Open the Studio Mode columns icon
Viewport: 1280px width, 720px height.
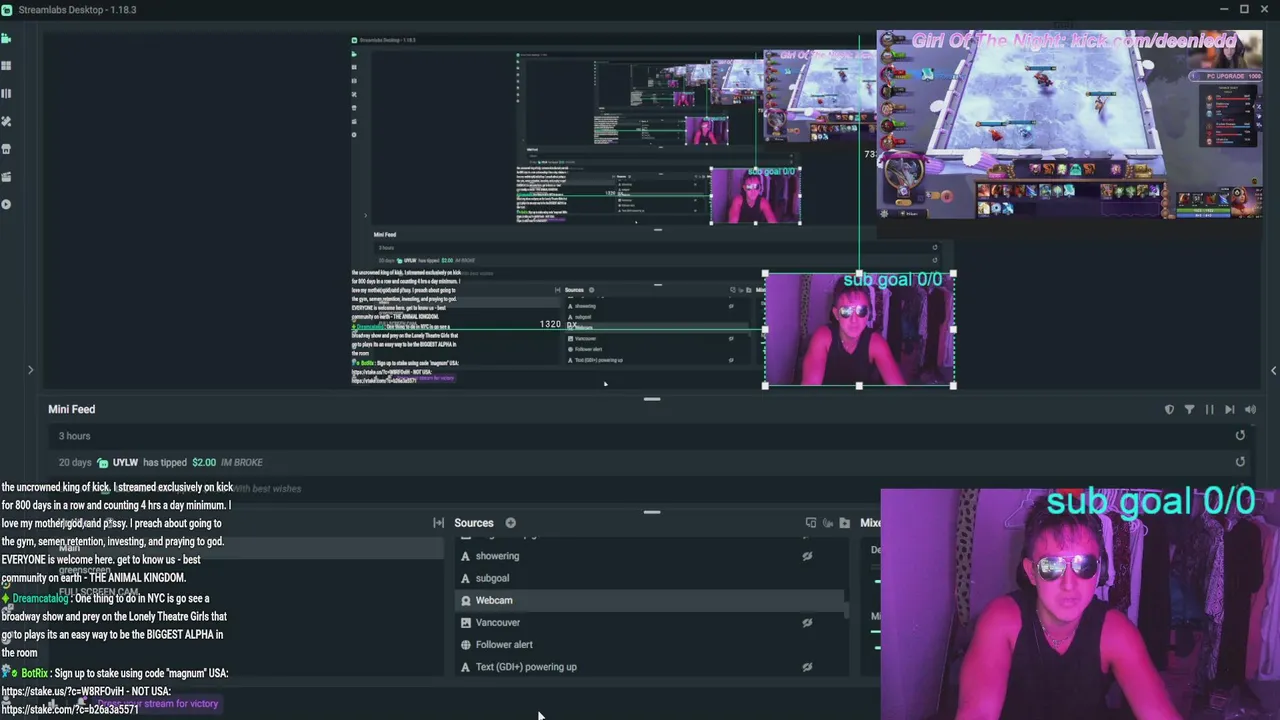[x=6, y=94]
